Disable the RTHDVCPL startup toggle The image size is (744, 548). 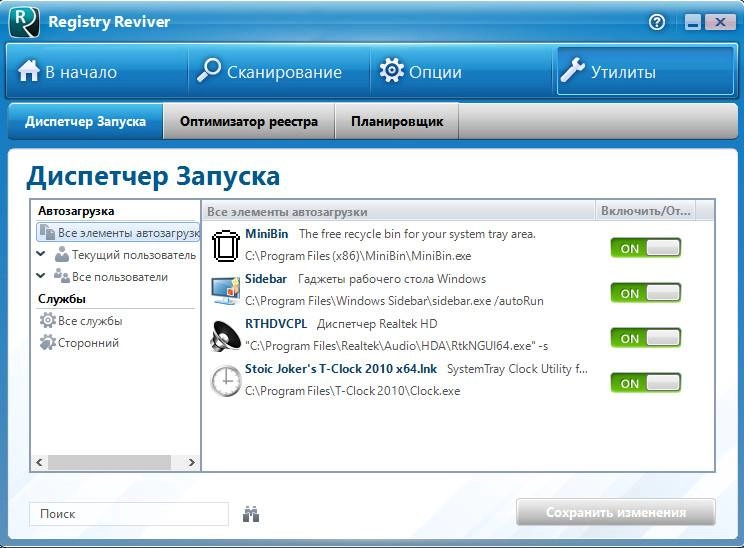tap(645, 338)
